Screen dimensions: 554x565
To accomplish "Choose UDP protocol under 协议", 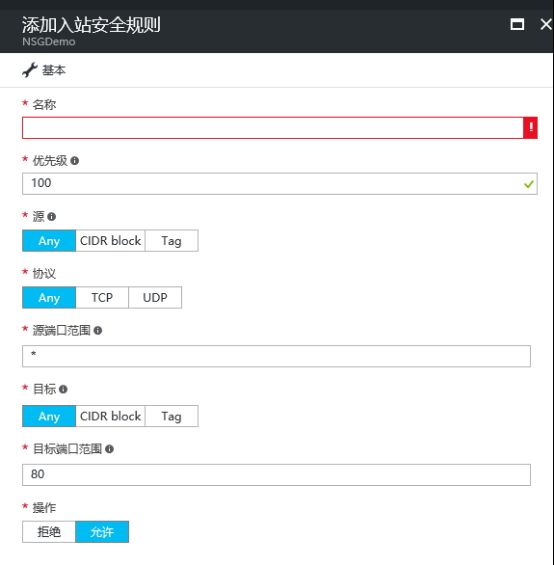I will [155, 298].
